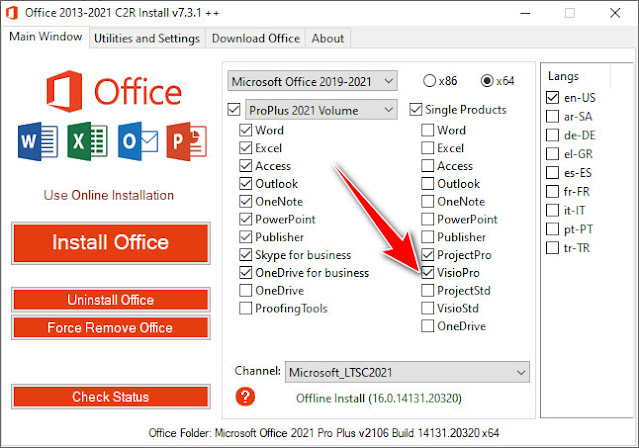Click the Check Status button

[x=111, y=397]
